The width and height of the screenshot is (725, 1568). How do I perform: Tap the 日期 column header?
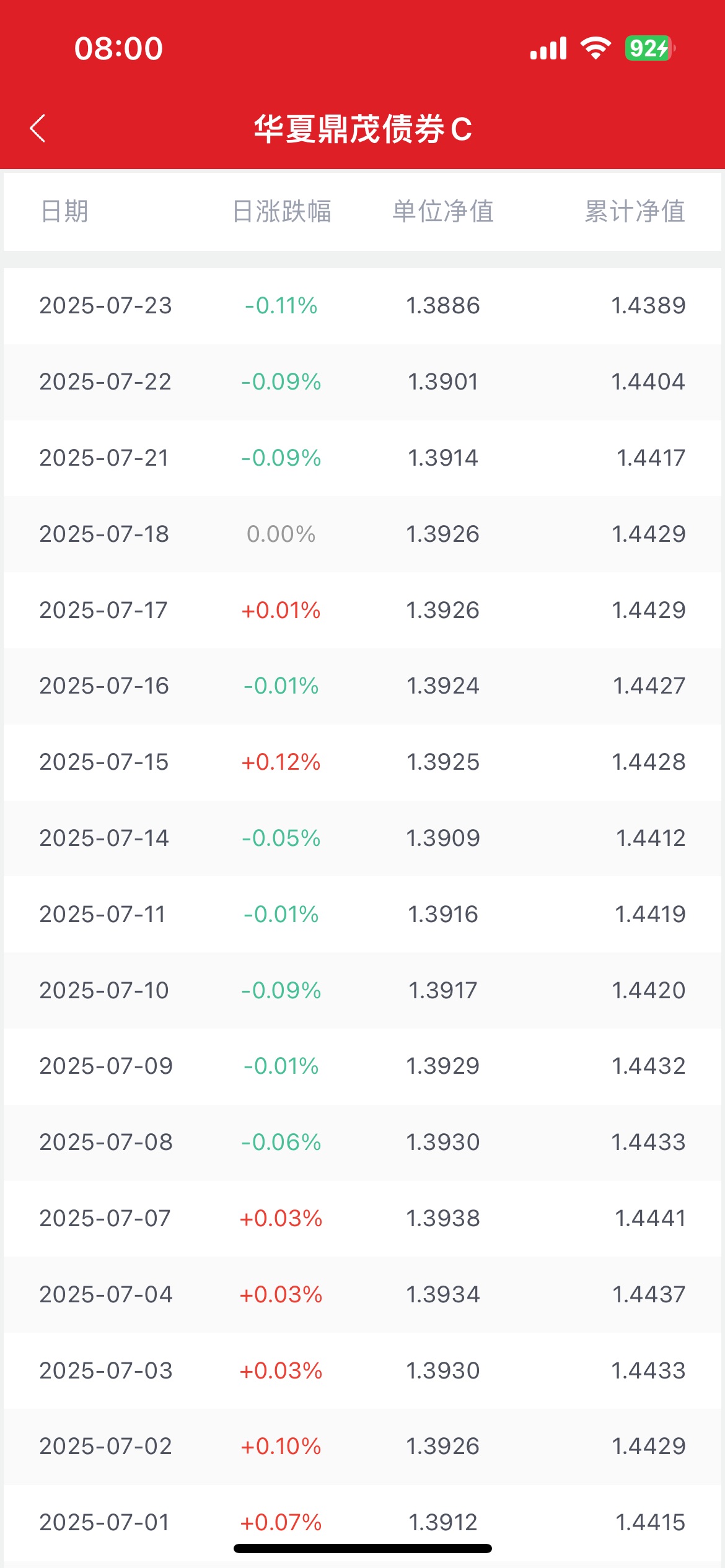[64, 211]
